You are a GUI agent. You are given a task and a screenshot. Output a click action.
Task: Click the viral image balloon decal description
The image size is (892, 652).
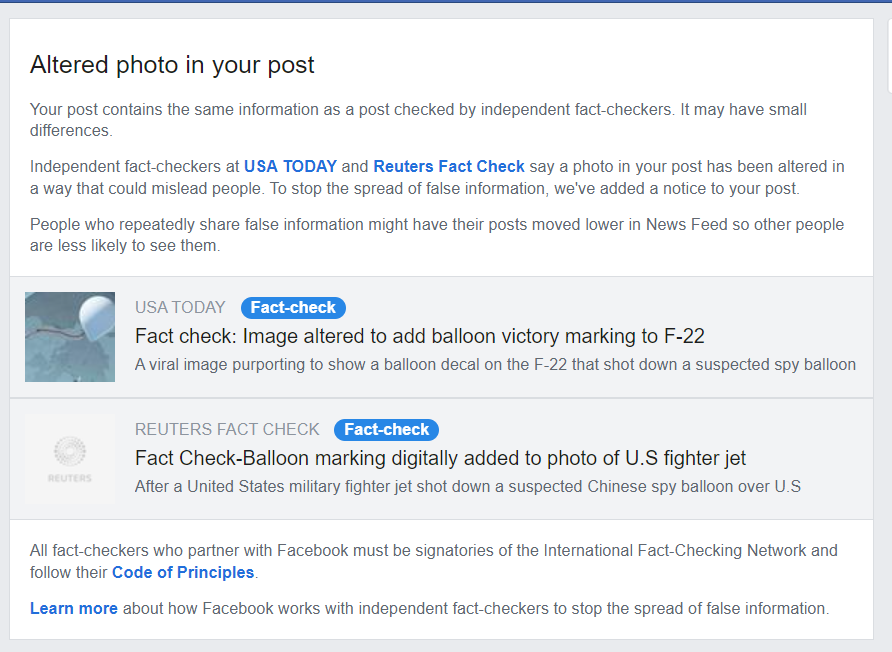click(x=495, y=364)
